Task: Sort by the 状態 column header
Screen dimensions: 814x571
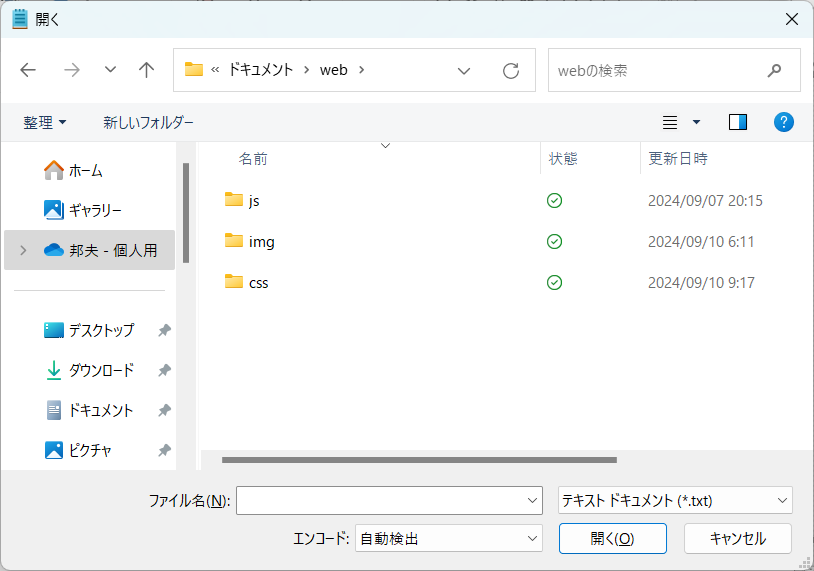Action: pyautogui.click(x=563, y=159)
